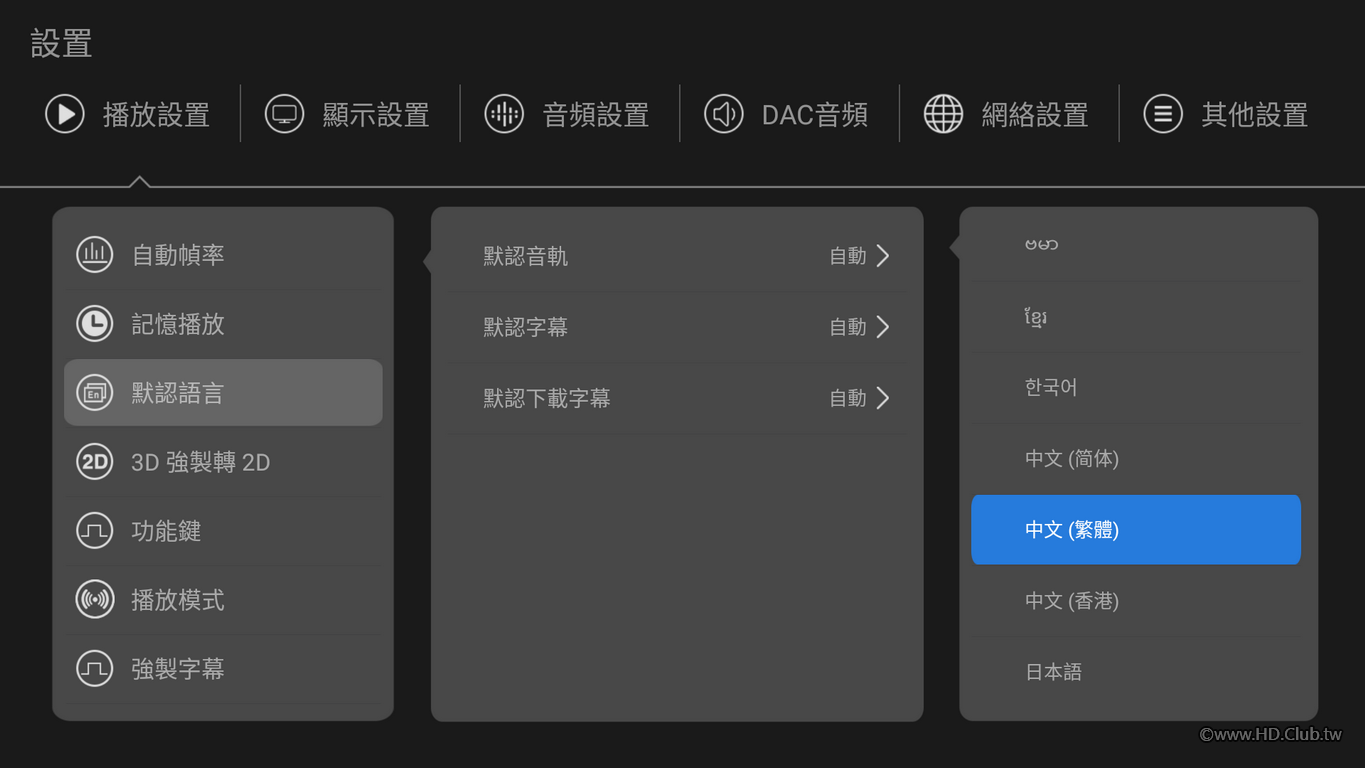Choose 中文 (简体) language option
The image size is (1365, 768).
click(1136, 458)
